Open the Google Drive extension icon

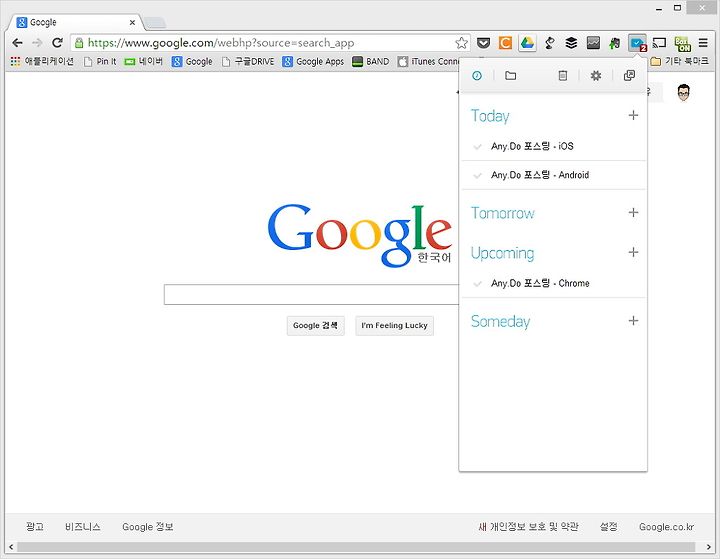(x=527, y=43)
